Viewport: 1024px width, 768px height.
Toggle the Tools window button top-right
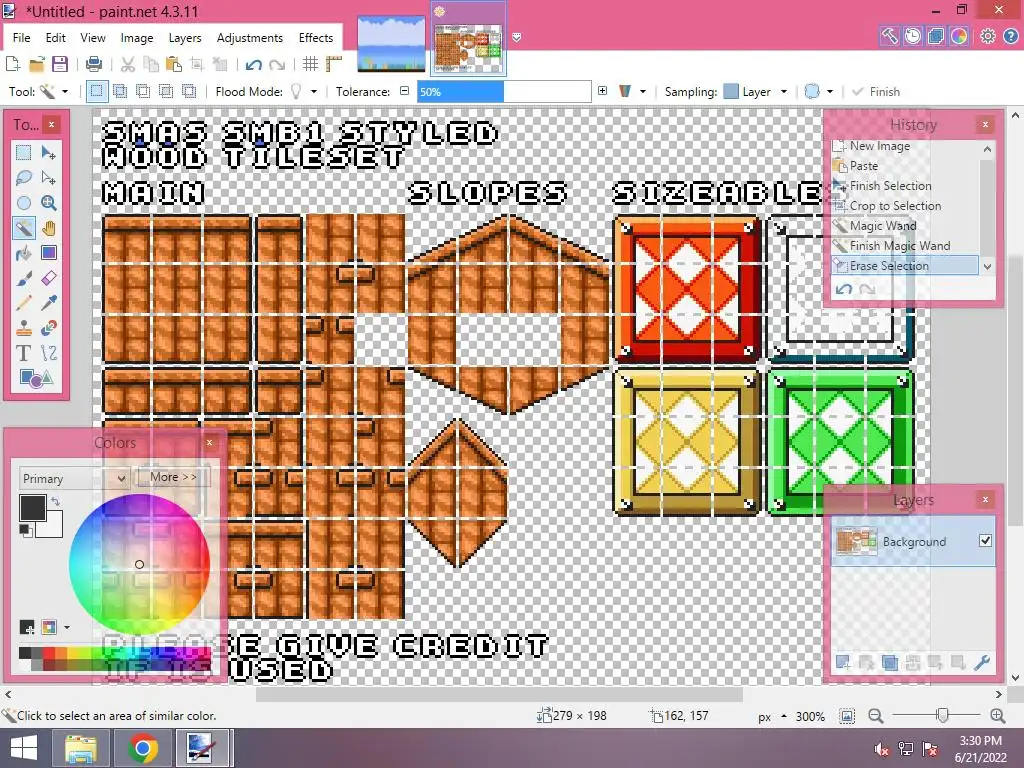pos(889,36)
